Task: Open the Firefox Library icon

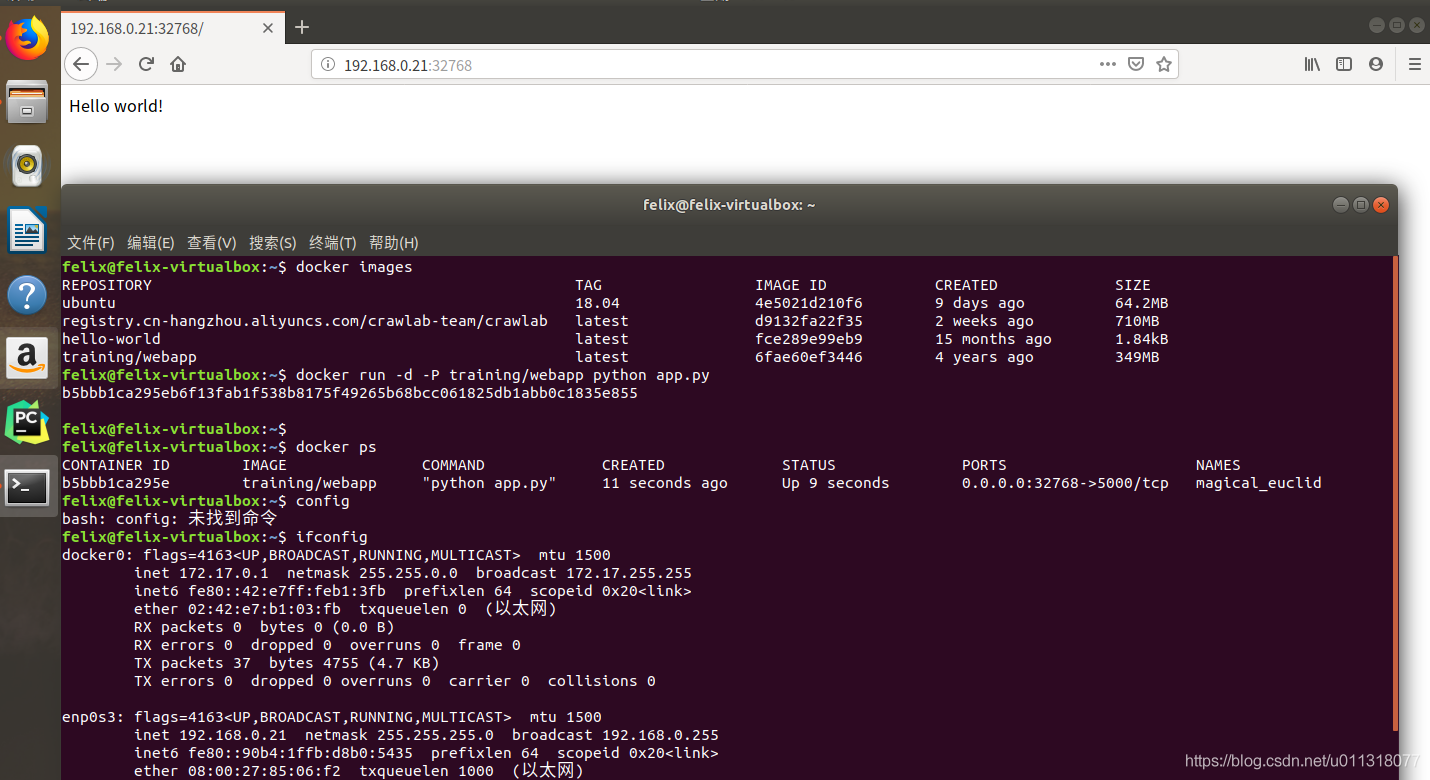Action: [x=1313, y=64]
